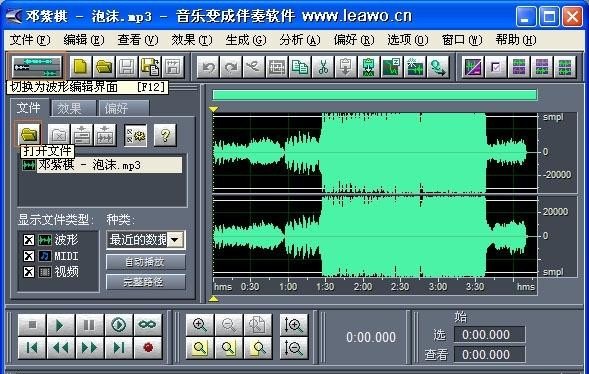The width and height of the screenshot is (589, 374).
Task: Open the 效果(T) menu
Action: (192, 40)
